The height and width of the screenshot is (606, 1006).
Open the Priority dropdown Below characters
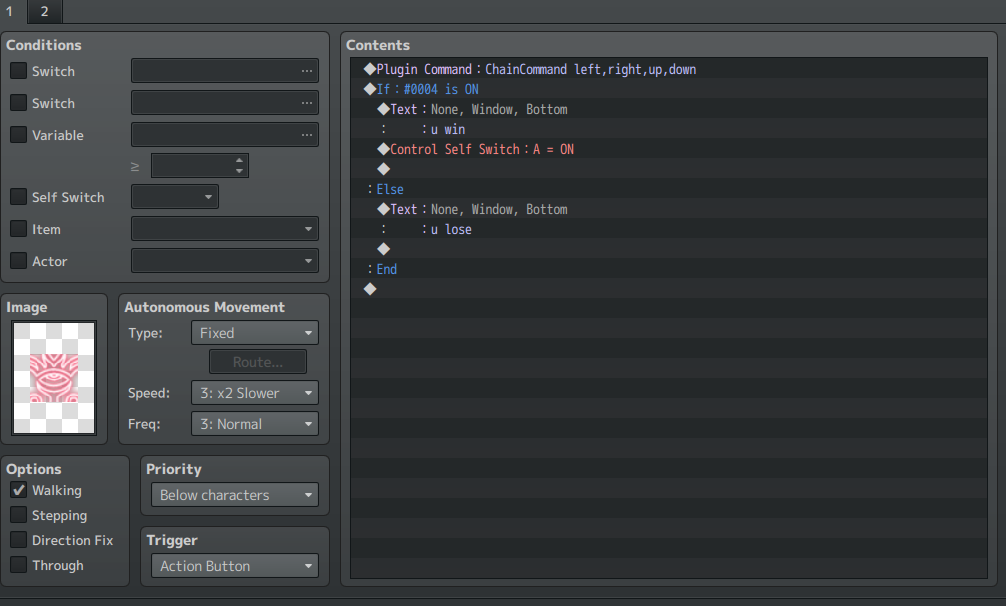pyautogui.click(x=235, y=495)
